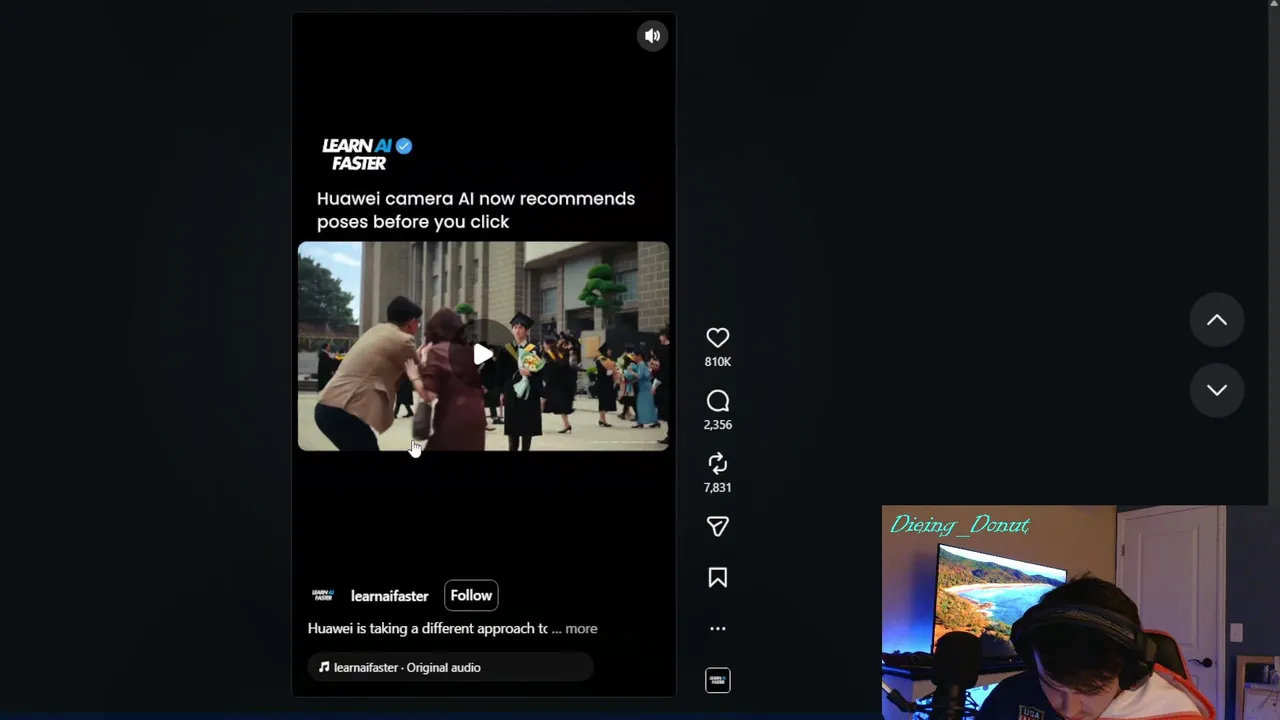Image resolution: width=1280 pixels, height=720 pixels.
Task: Repost the reel using repost icon
Action: pyautogui.click(x=717, y=463)
